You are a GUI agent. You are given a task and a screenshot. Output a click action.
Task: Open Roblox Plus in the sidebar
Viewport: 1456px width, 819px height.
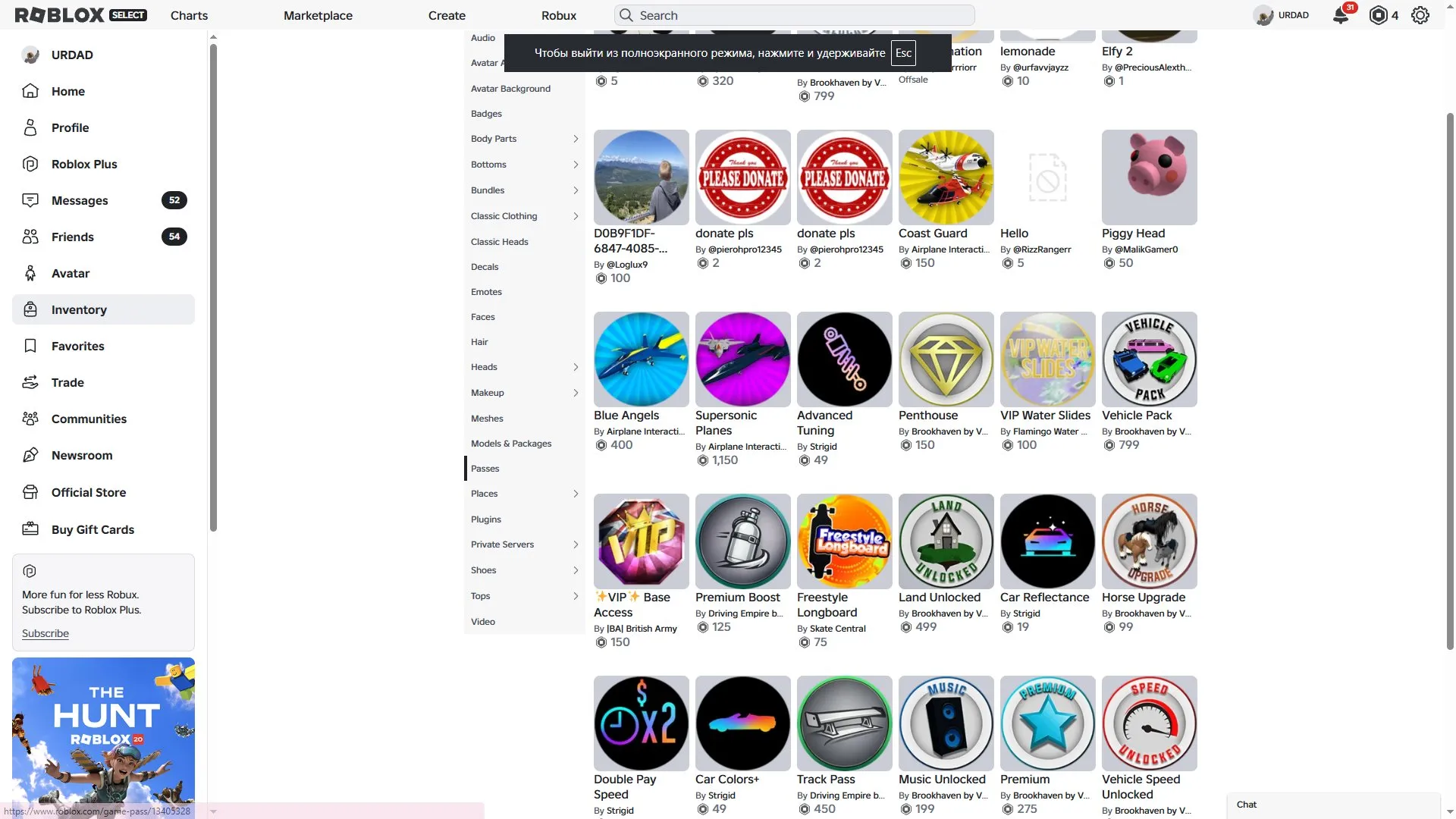click(103, 164)
